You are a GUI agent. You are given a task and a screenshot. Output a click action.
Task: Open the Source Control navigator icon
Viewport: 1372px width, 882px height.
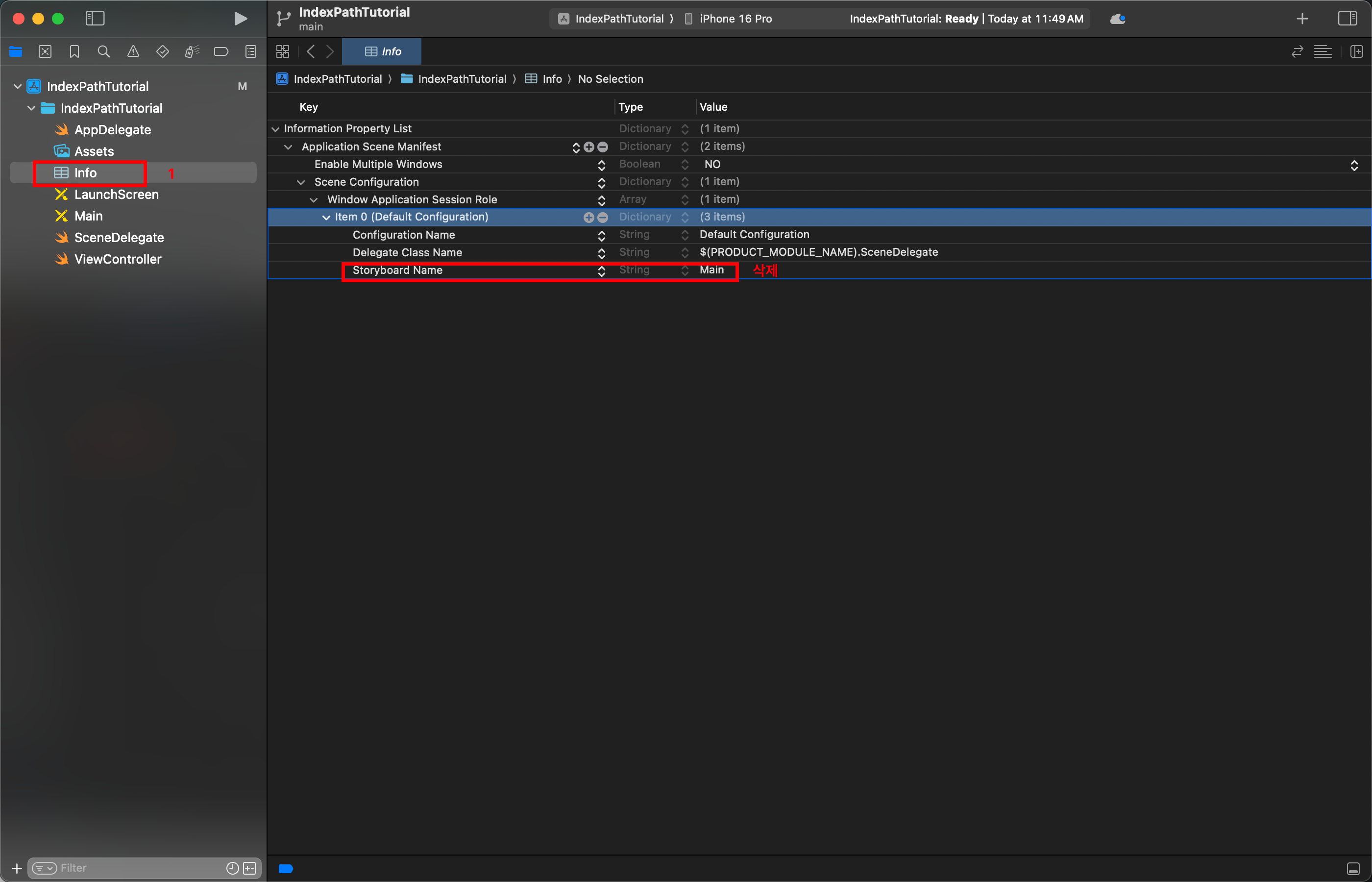tap(45, 51)
